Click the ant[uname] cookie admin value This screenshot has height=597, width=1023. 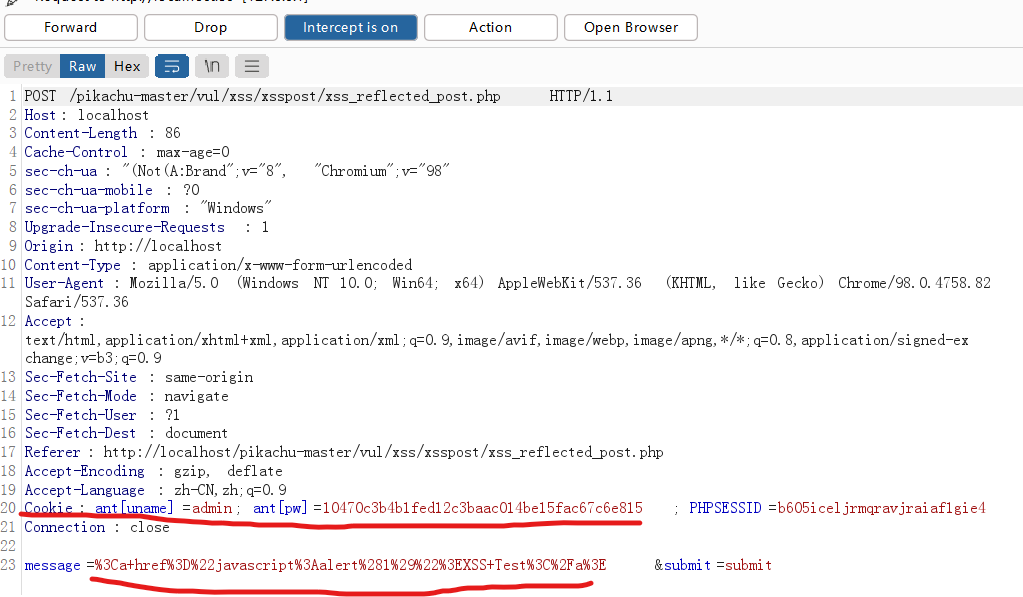click(x=212, y=508)
